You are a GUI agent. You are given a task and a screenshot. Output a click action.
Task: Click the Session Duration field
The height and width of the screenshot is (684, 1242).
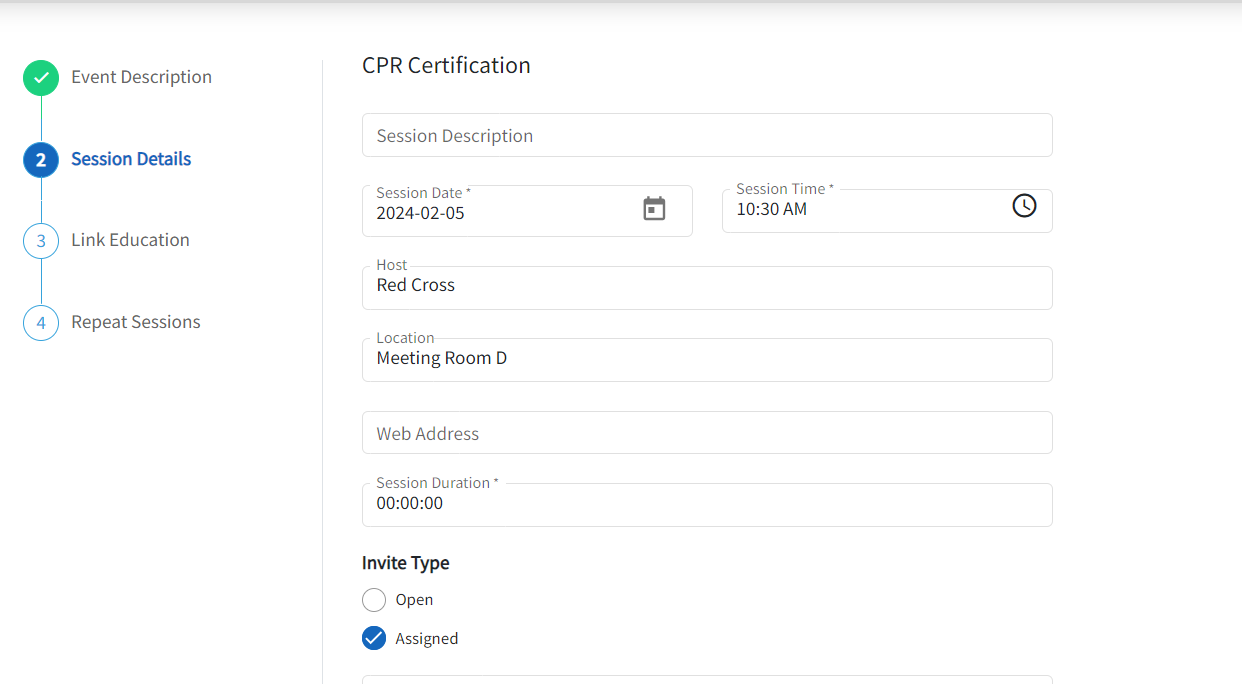(x=706, y=504)
